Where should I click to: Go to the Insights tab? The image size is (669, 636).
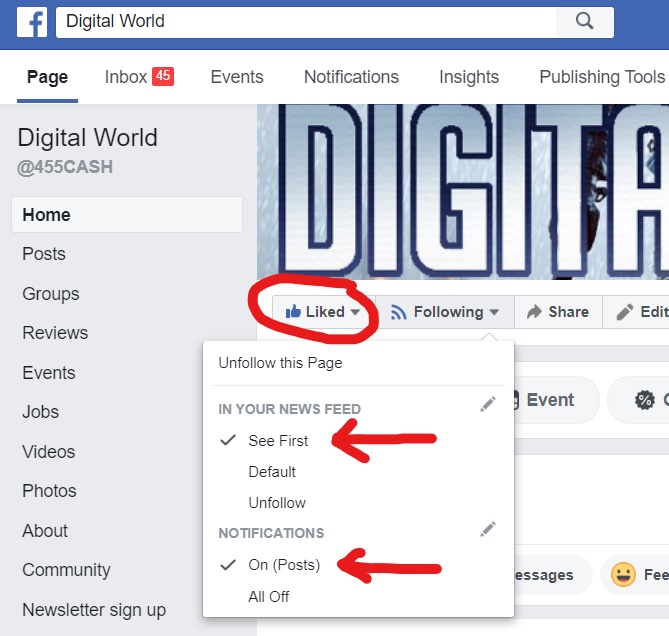pyautogui.click(x=469, y=77)
